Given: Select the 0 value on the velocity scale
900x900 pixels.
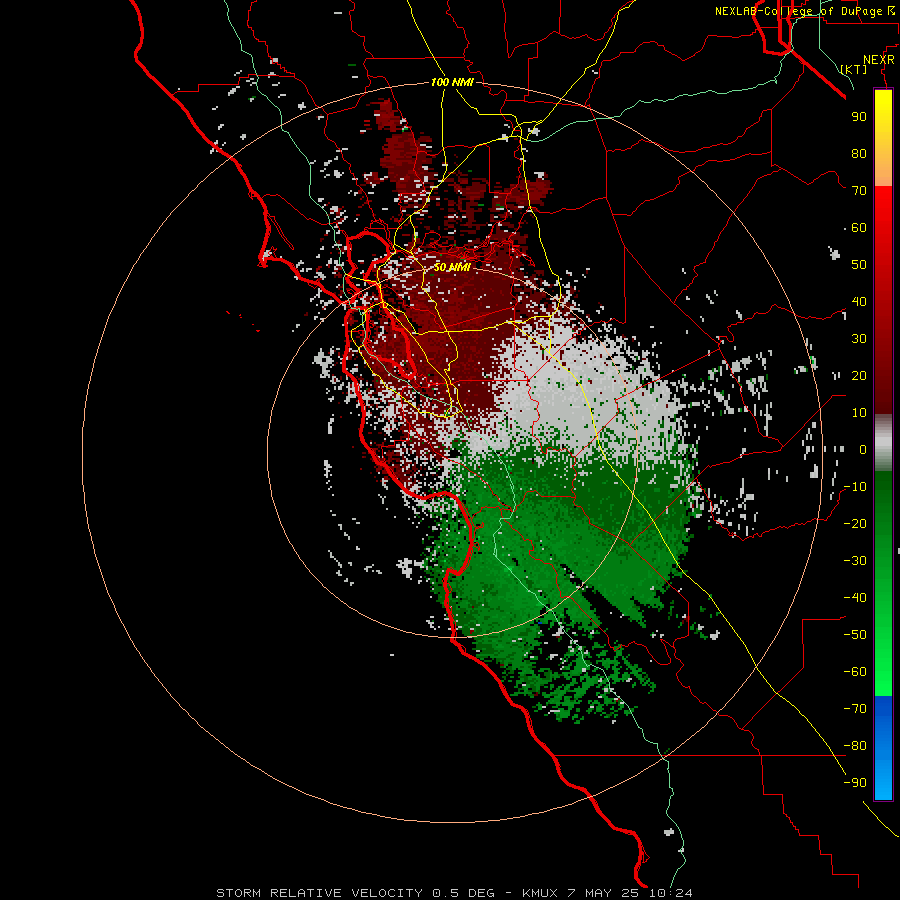Looking at the screenshot, I should point(863,449).
